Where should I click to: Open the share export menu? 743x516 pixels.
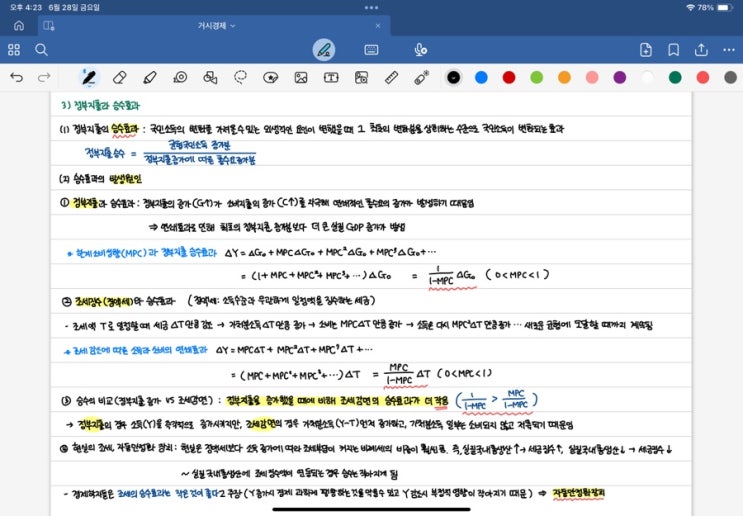[701, 50]
